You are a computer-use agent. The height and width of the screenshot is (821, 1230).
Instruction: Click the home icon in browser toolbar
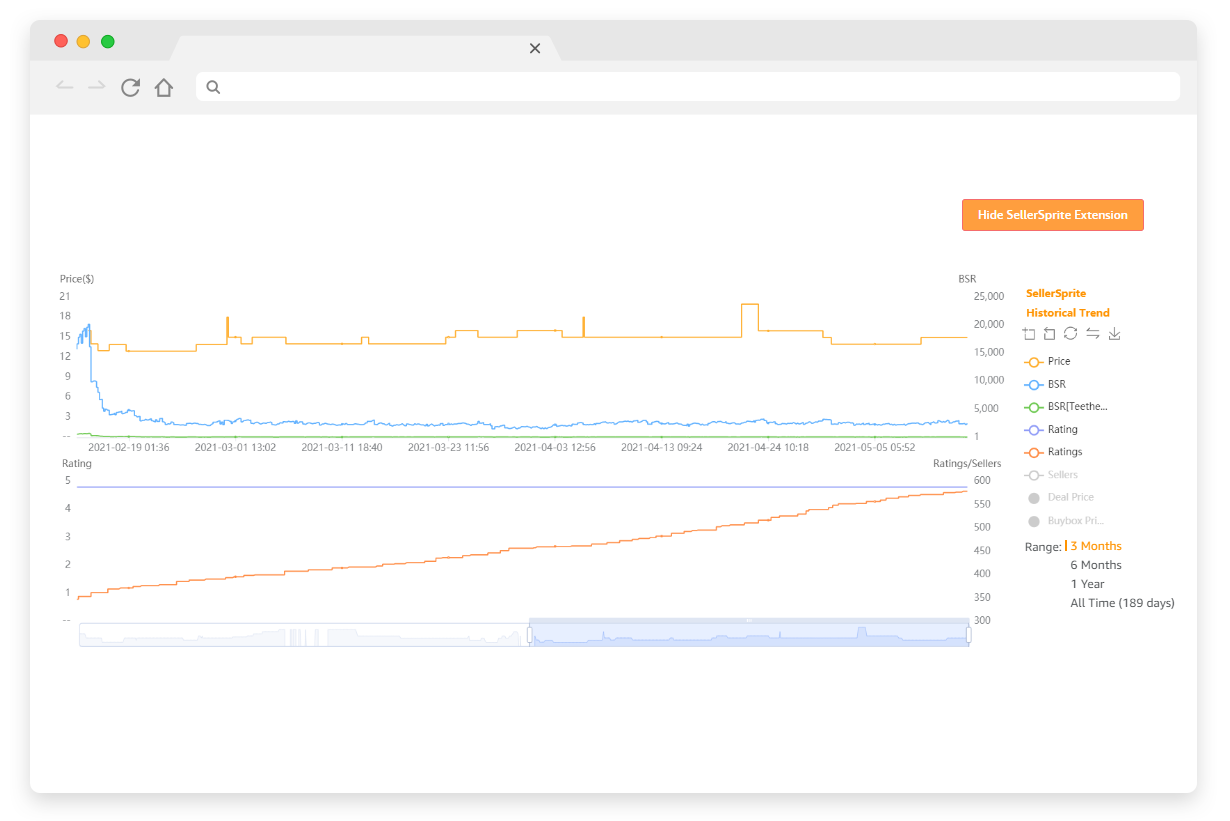[x=163, y=88]
